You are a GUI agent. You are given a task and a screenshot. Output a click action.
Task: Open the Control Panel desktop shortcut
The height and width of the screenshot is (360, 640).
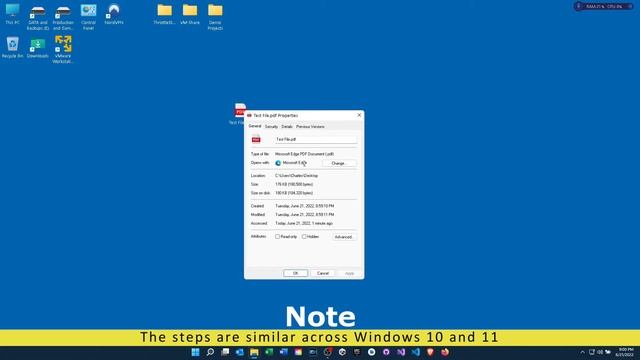(x=88, y=16)
